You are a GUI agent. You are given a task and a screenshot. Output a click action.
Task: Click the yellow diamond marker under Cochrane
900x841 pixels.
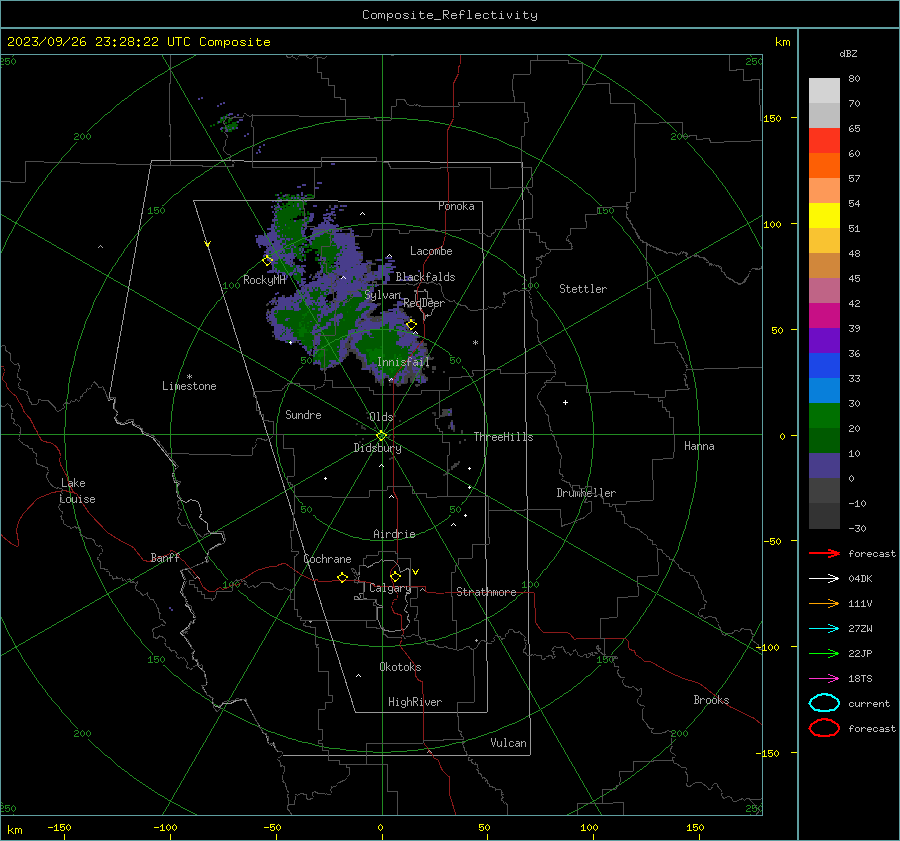pyautogui.click(x=343, y=577)
